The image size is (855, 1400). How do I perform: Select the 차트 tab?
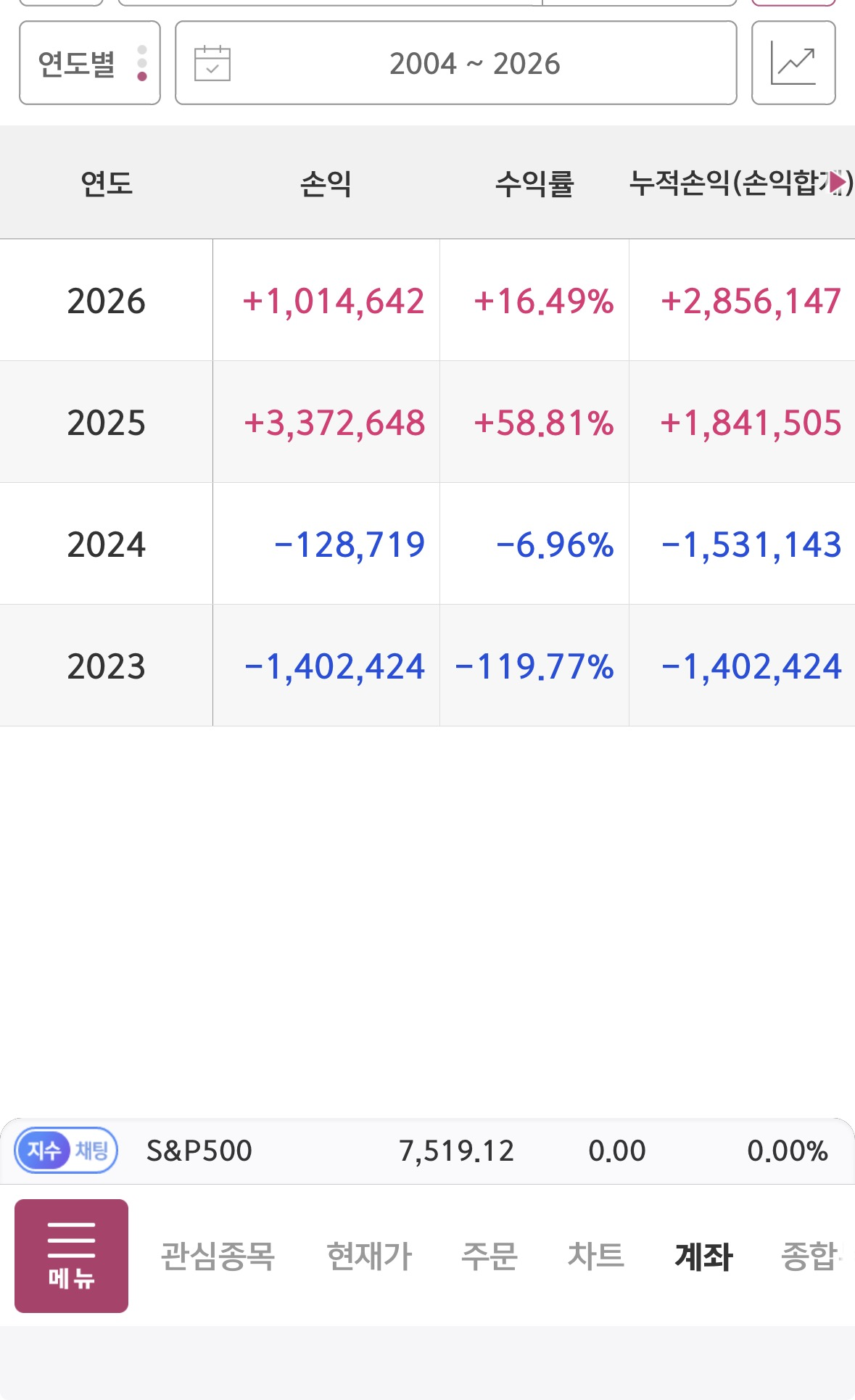[595, 1256]
